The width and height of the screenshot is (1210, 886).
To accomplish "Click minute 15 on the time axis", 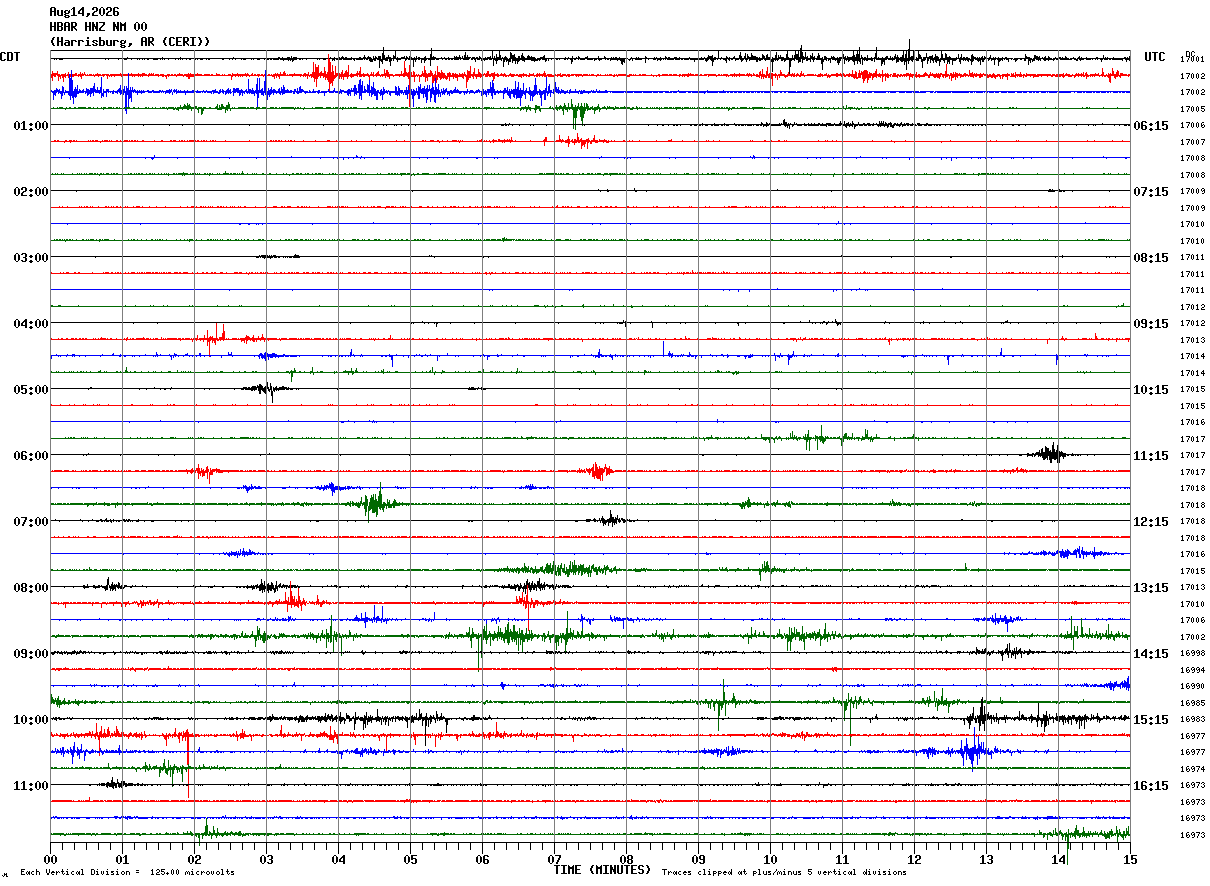I will tap(1130, 860).
